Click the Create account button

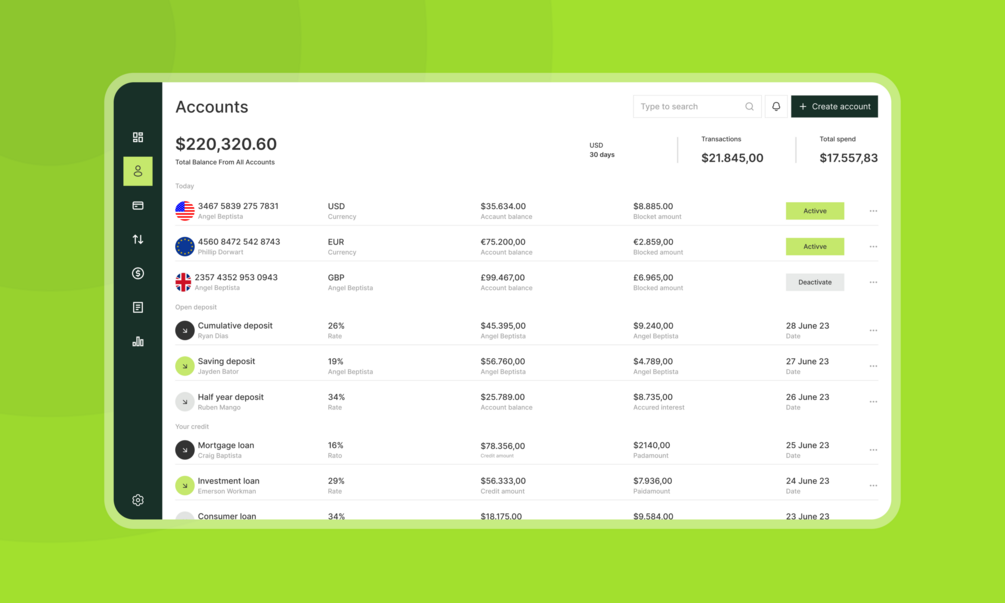coord(835,106)
